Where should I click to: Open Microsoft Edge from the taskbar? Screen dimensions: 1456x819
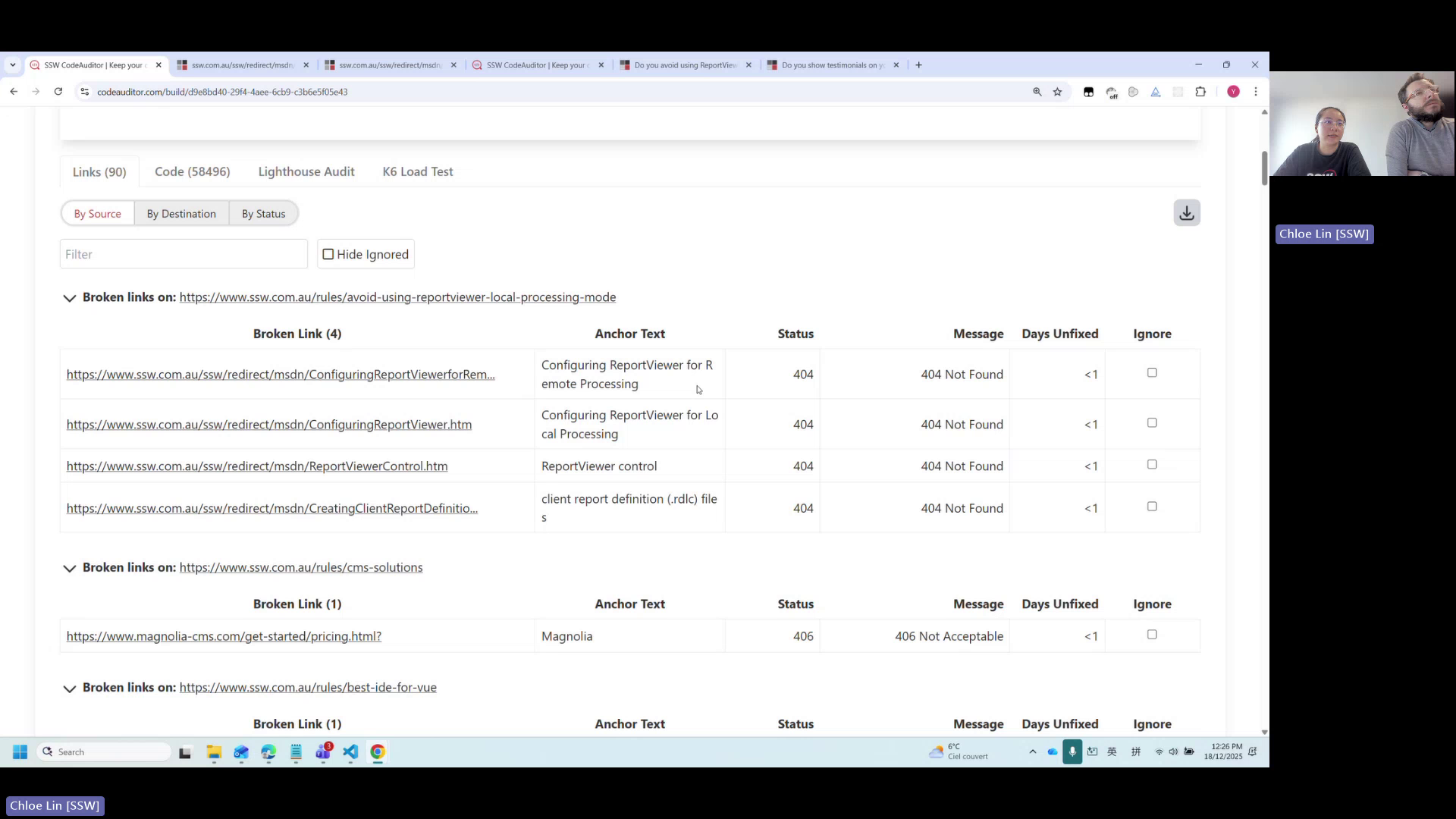268,752
